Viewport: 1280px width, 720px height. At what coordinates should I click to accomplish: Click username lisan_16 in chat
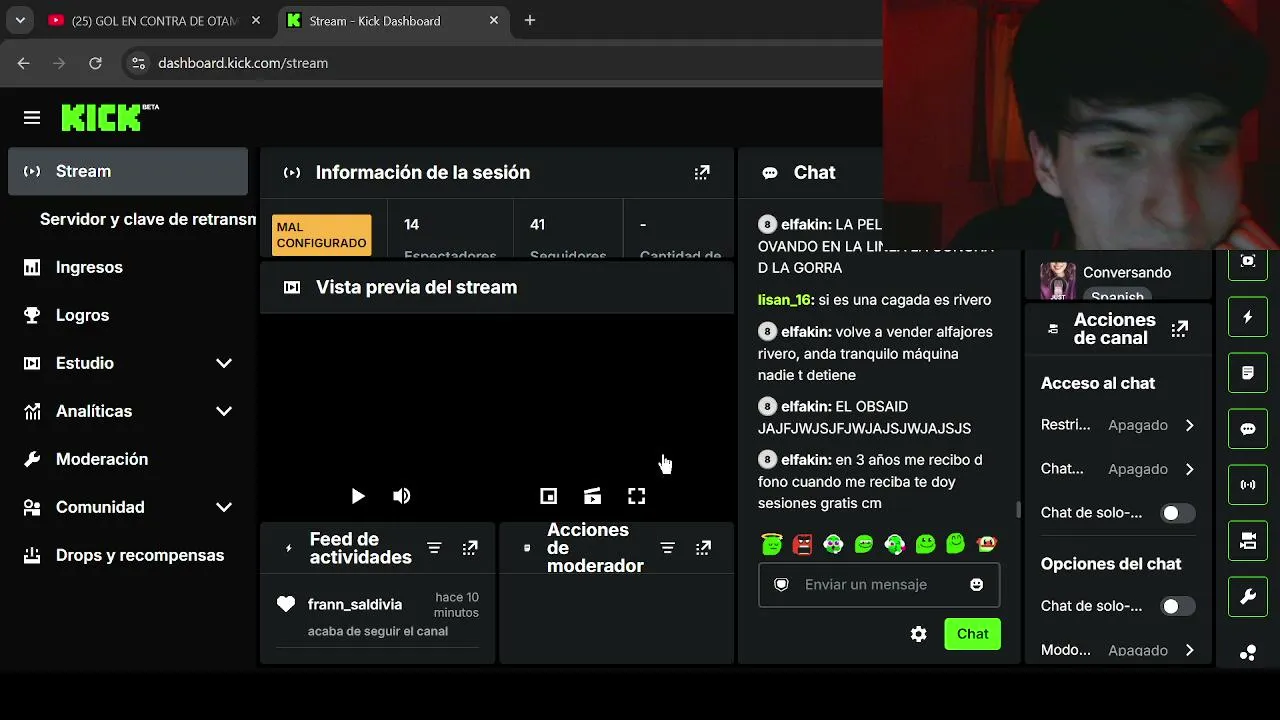tap(785, 300)
